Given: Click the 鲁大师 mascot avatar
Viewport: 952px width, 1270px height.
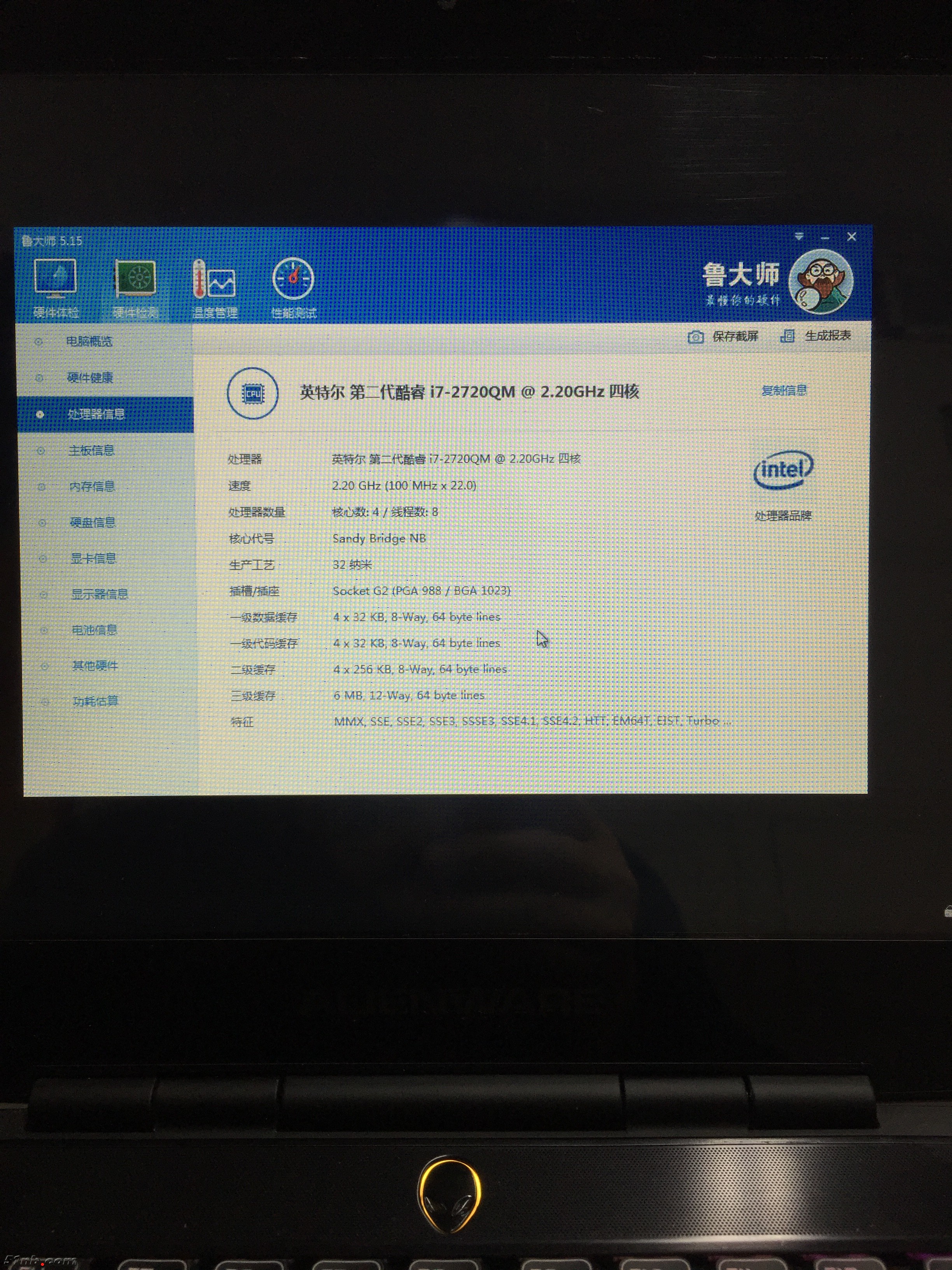Looking at the screenshot, I should [821, 281].
